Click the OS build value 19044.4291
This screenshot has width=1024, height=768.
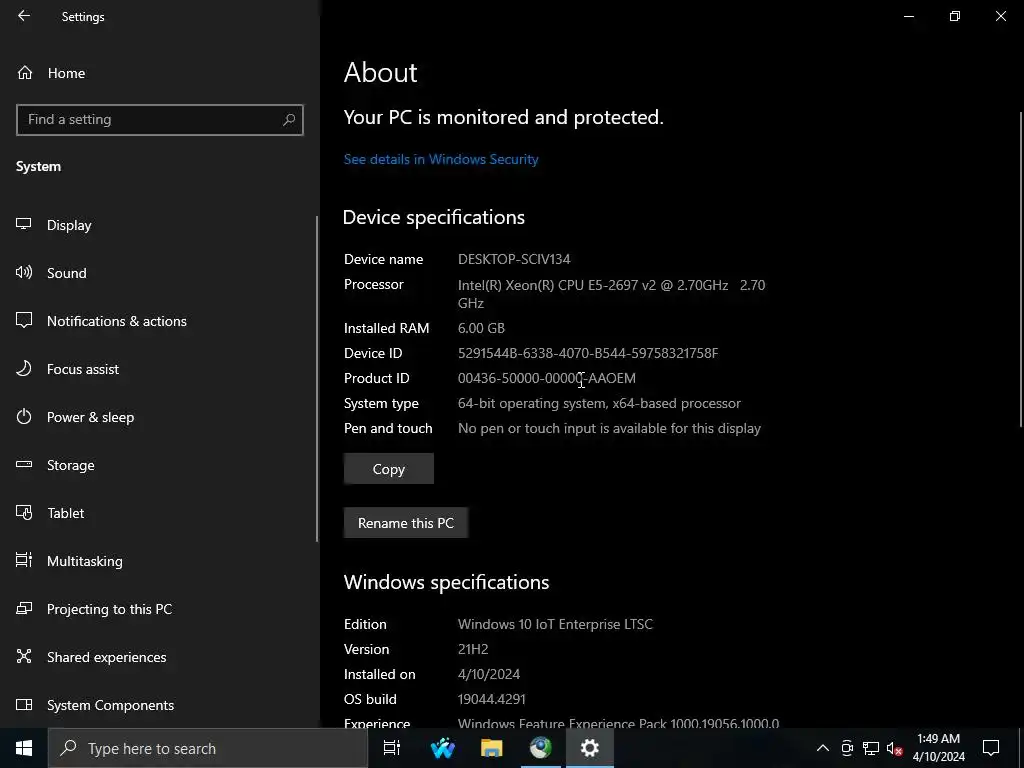[491, 699]
